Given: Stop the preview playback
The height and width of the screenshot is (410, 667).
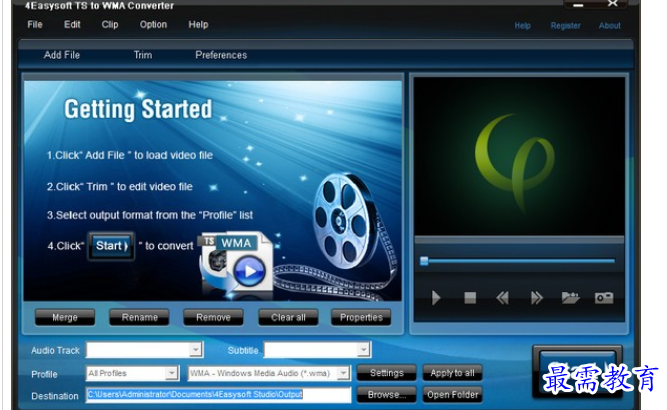Looking at the screenshot, I should tap(470, 298).
